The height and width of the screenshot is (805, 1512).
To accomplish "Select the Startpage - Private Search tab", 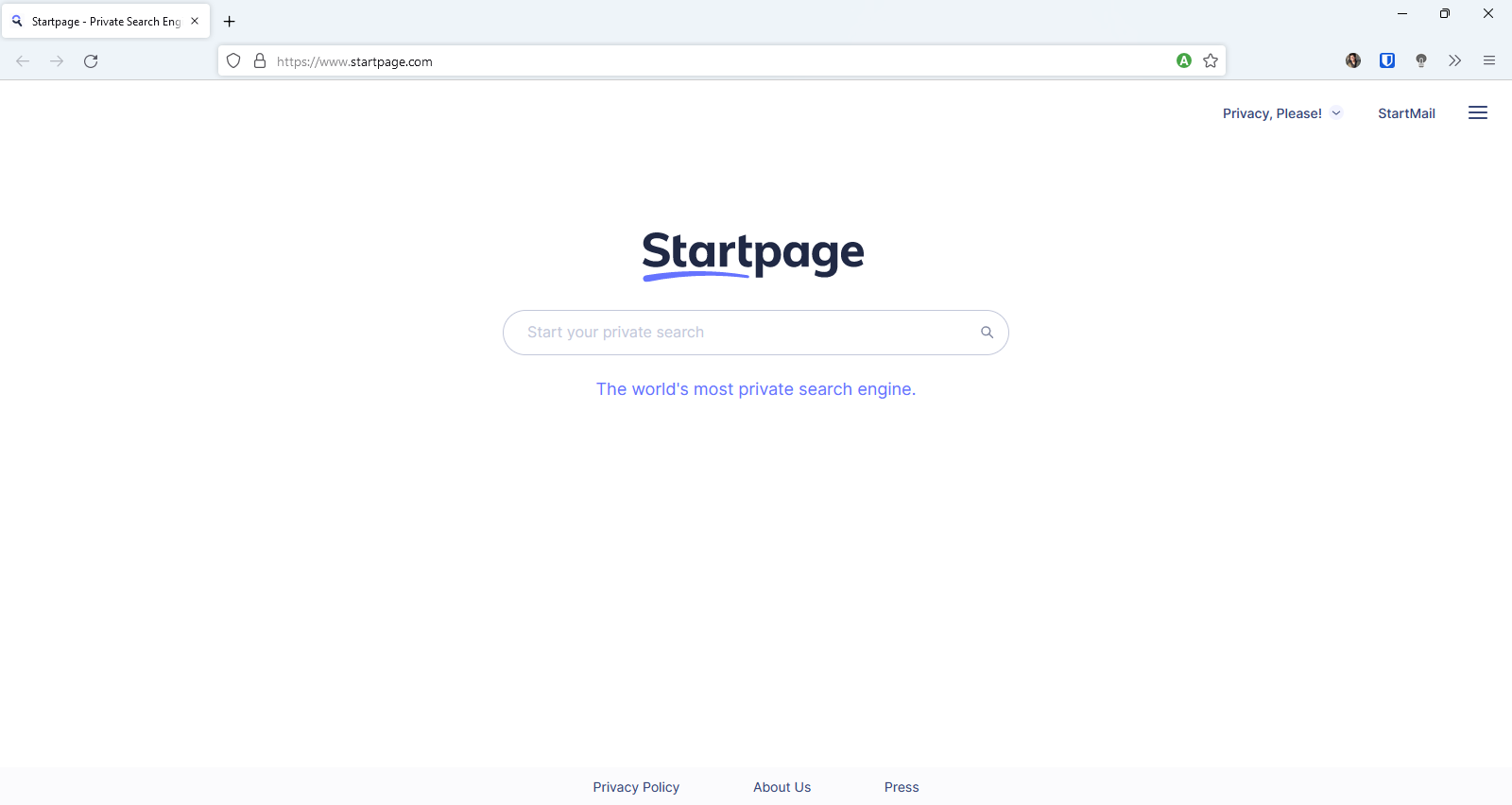I will pos(106,21).
